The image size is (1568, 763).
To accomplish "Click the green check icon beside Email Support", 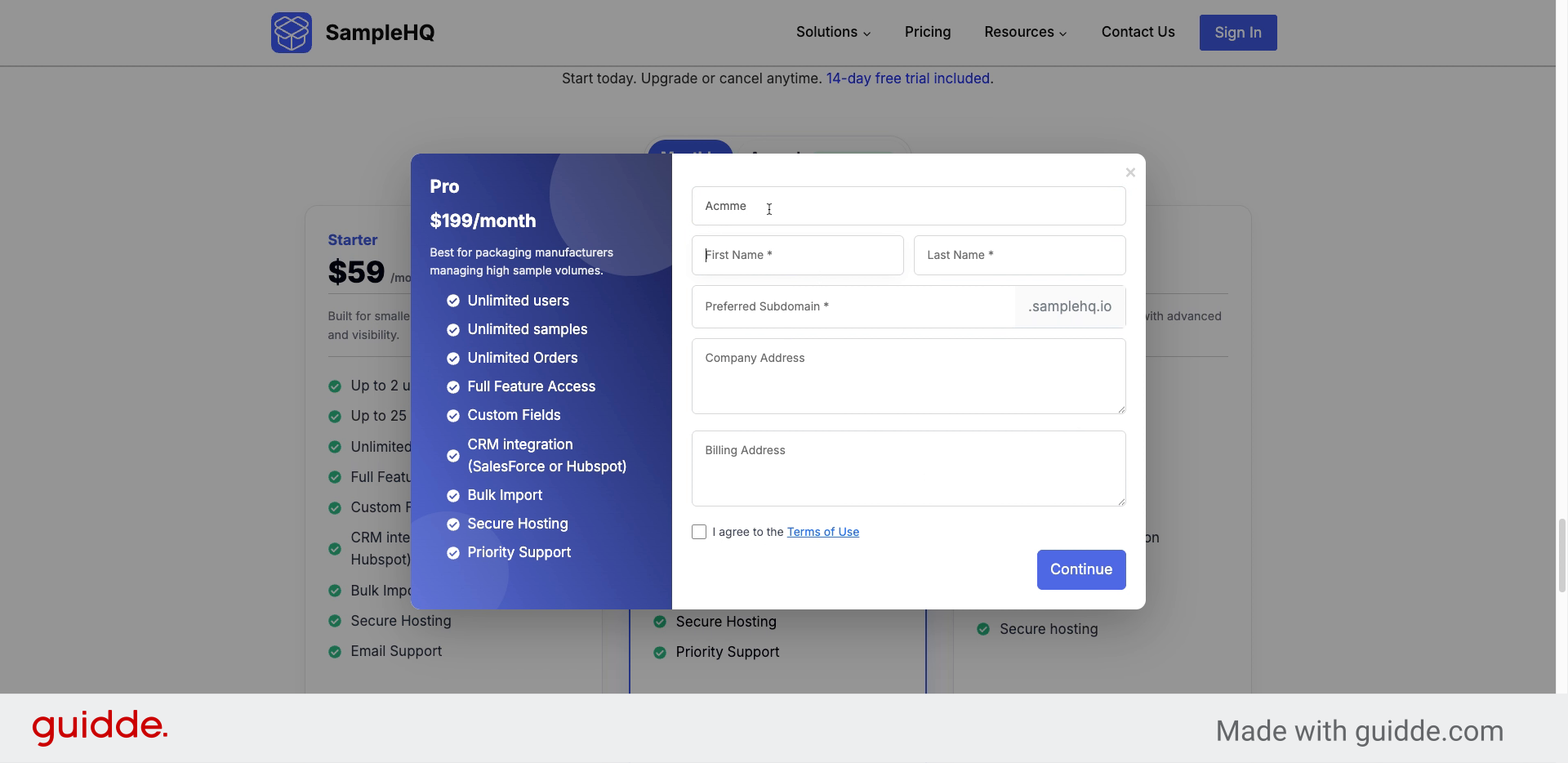I will (x=335, y=652).
